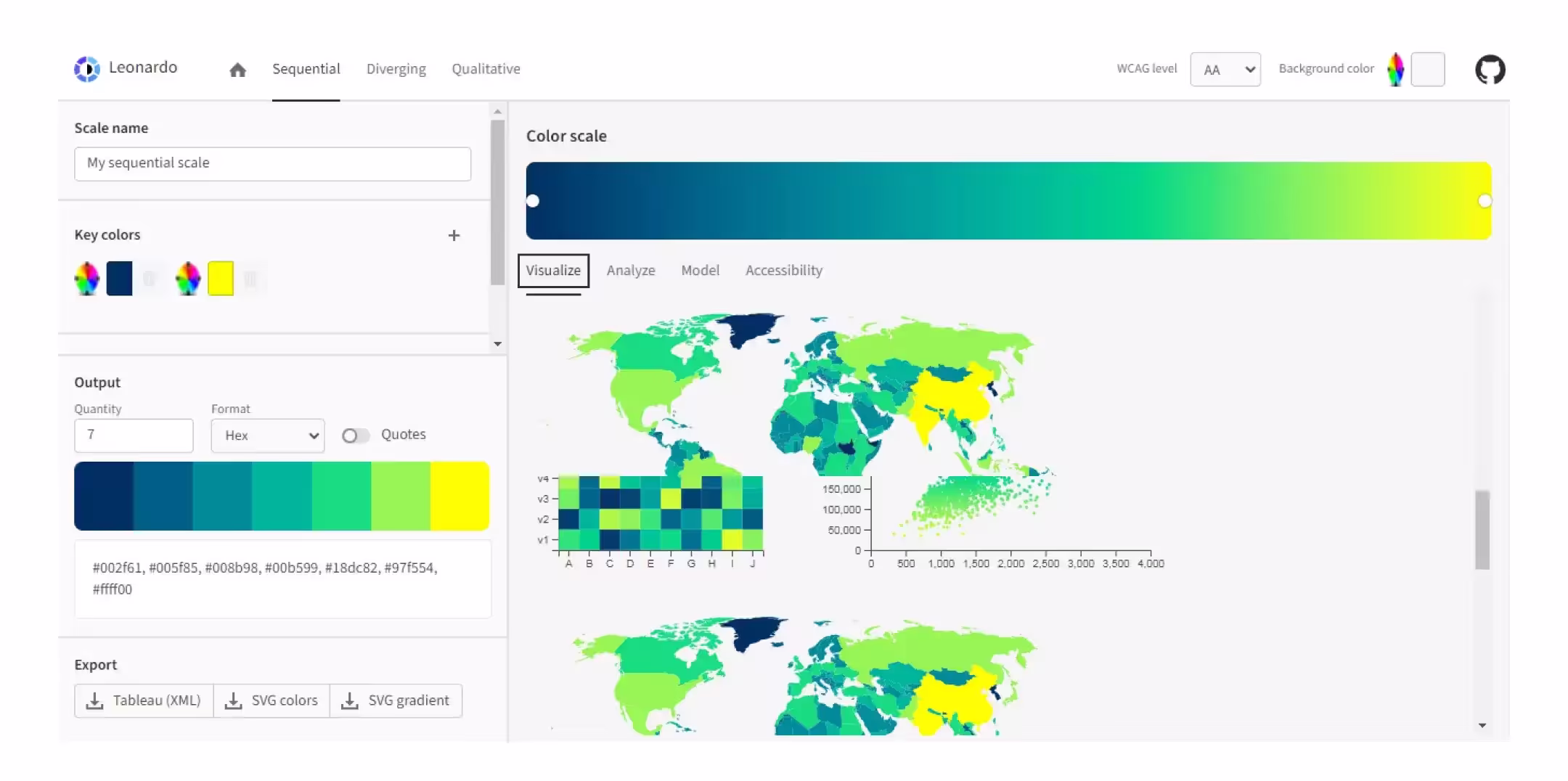Click the dark blue key color swatch
Image resolution: width=1568 pixels, height=781 pixels.
click(120, 279)
